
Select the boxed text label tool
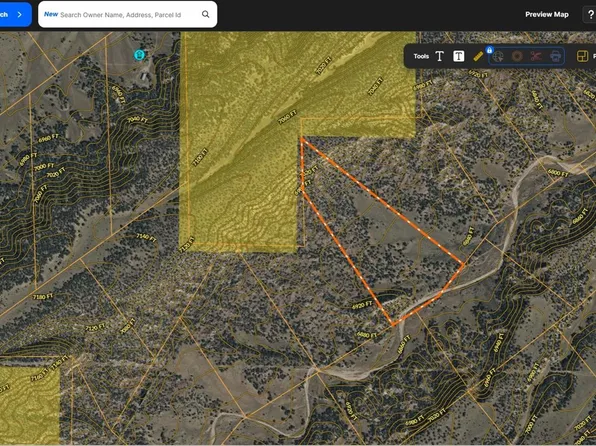(459, 56)
